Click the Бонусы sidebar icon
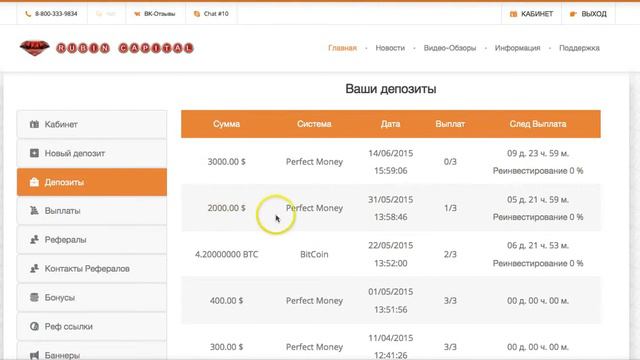Image resolution: width=640 pixels, height=360 pixels. tap(34, 298)
